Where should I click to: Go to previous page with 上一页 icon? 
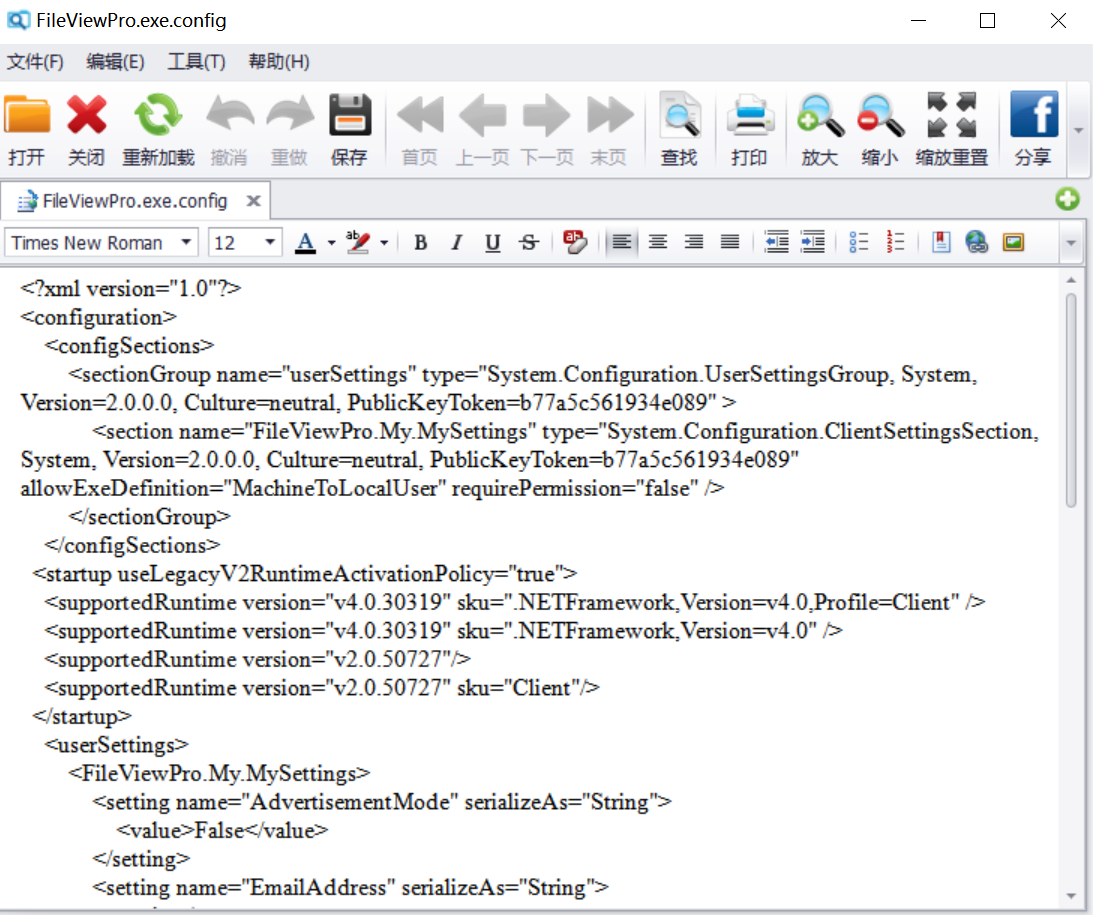coord(482,130)
